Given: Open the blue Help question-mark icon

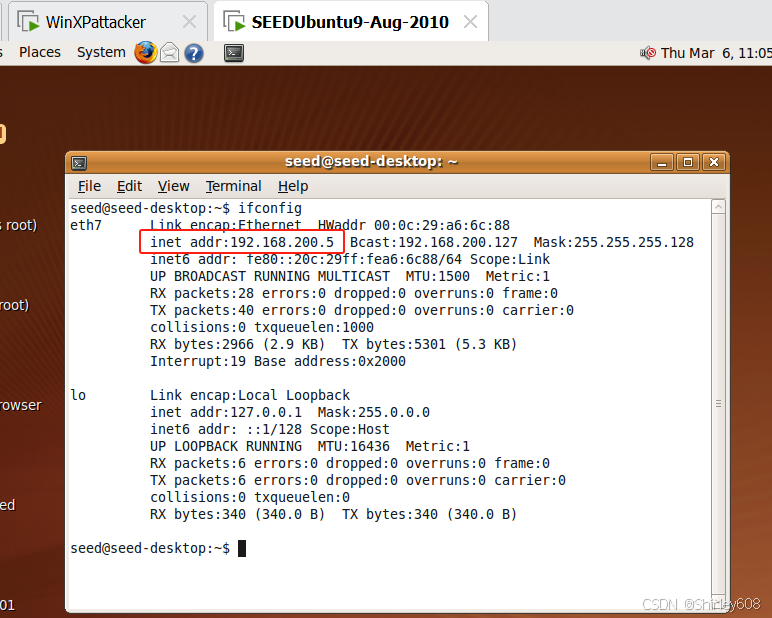Looking at the screenshot, I should pyautogui.click(x=193, y=53).
